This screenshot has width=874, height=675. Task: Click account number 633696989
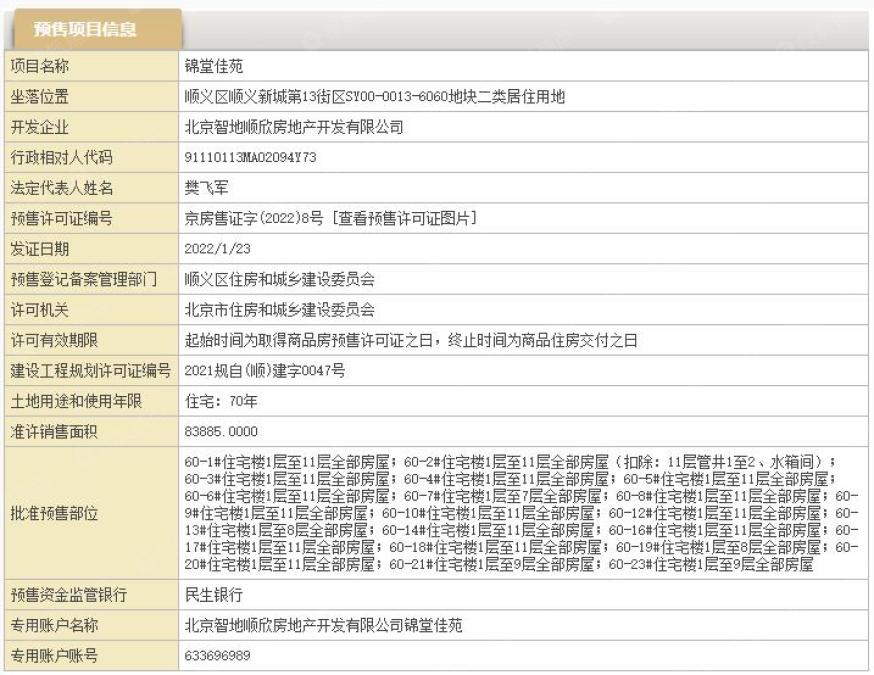[x=218, y=656]
